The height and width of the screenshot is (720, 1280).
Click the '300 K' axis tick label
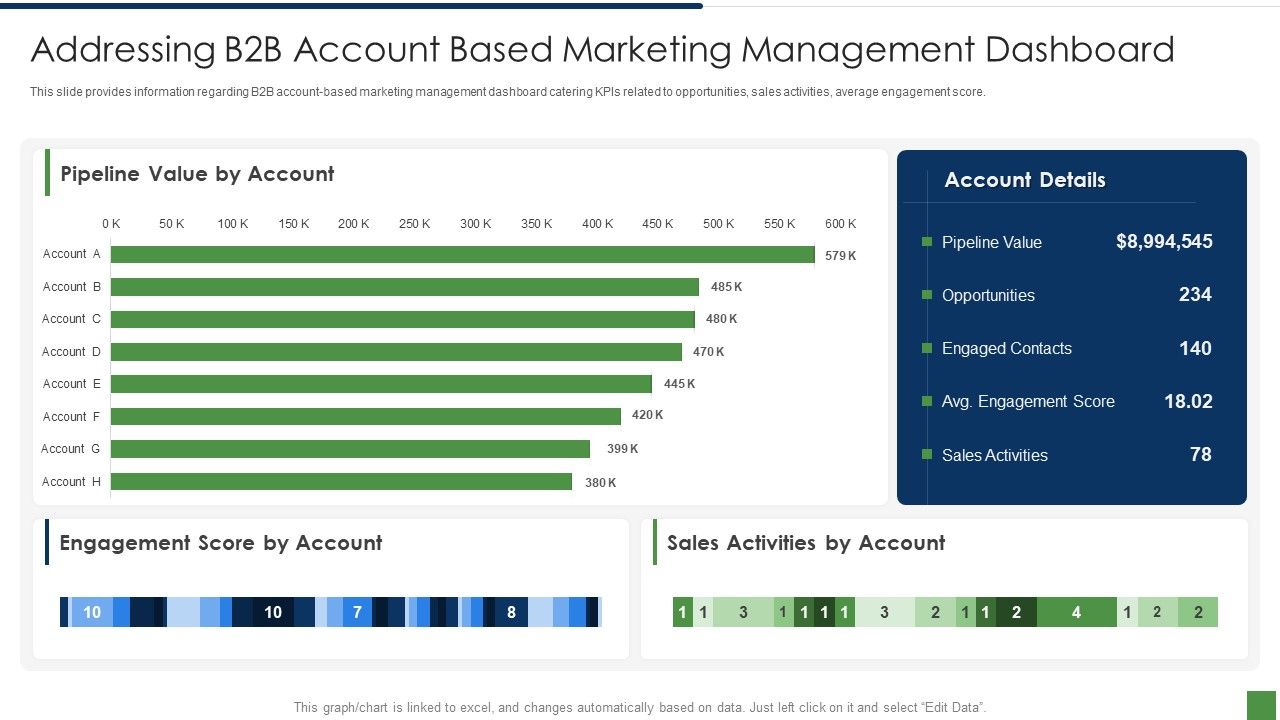tap(476, 224)
